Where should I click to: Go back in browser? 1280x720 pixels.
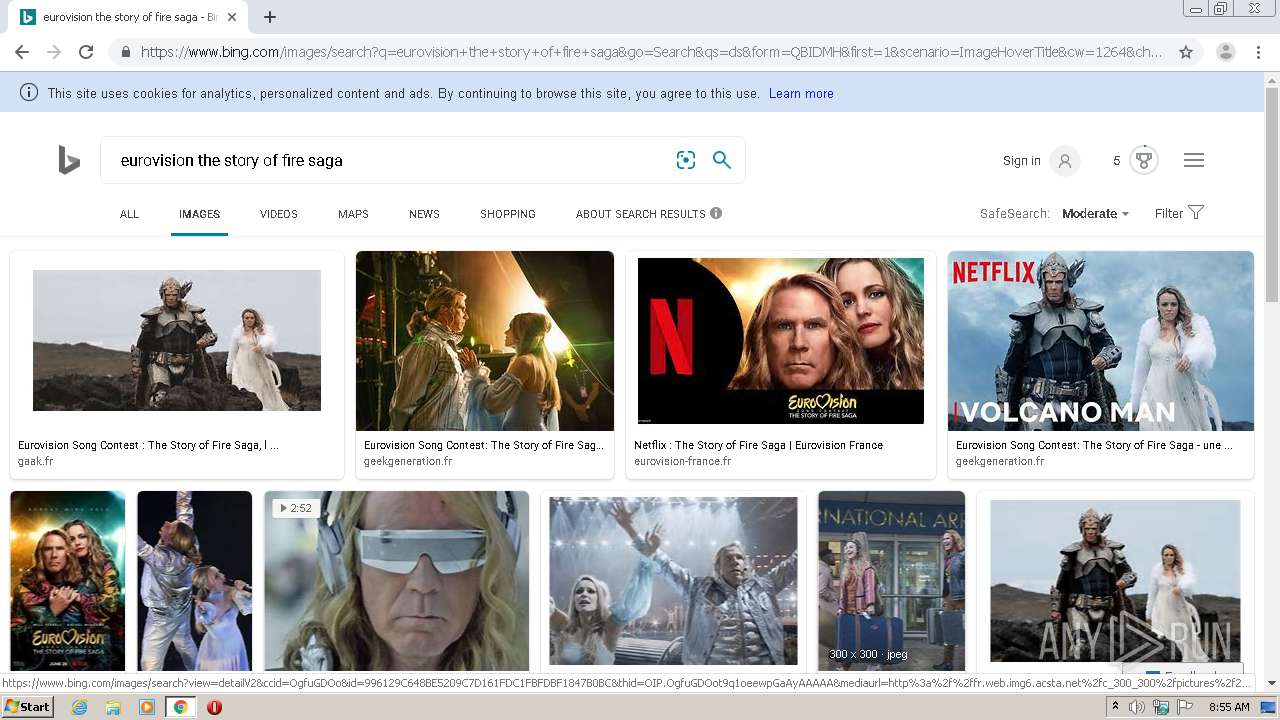pyautogui.click(x=22, y=52)
